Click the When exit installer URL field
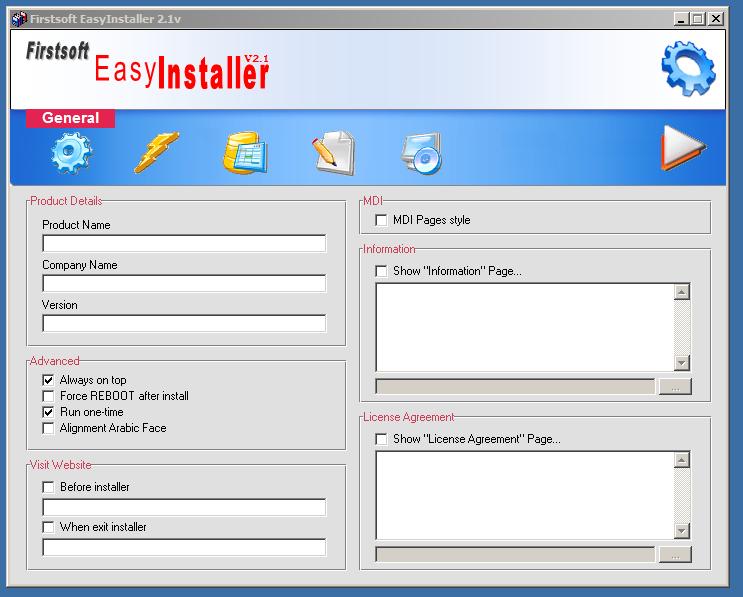743x597 pixels. coord(184,547)
